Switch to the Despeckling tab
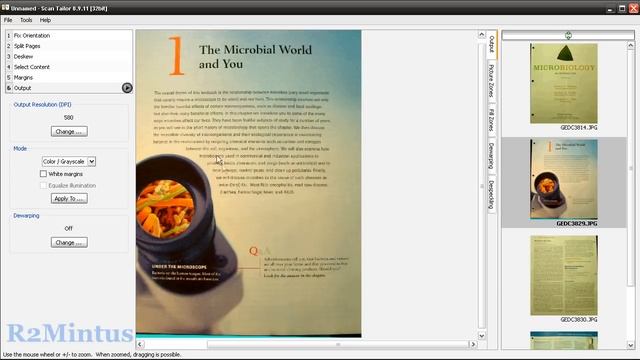This screenshot has height=360, width=640. (492, 194)
